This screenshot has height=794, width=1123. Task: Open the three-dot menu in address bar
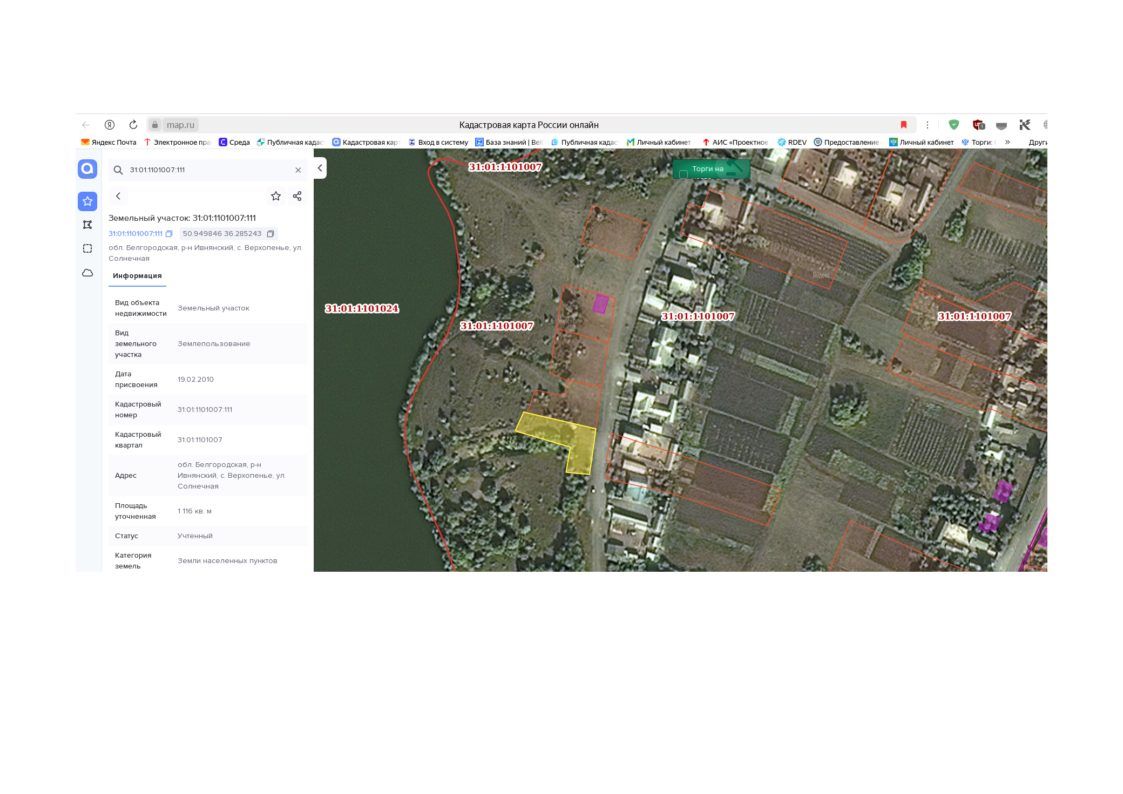pyautogui.click(x=927, y=125)
